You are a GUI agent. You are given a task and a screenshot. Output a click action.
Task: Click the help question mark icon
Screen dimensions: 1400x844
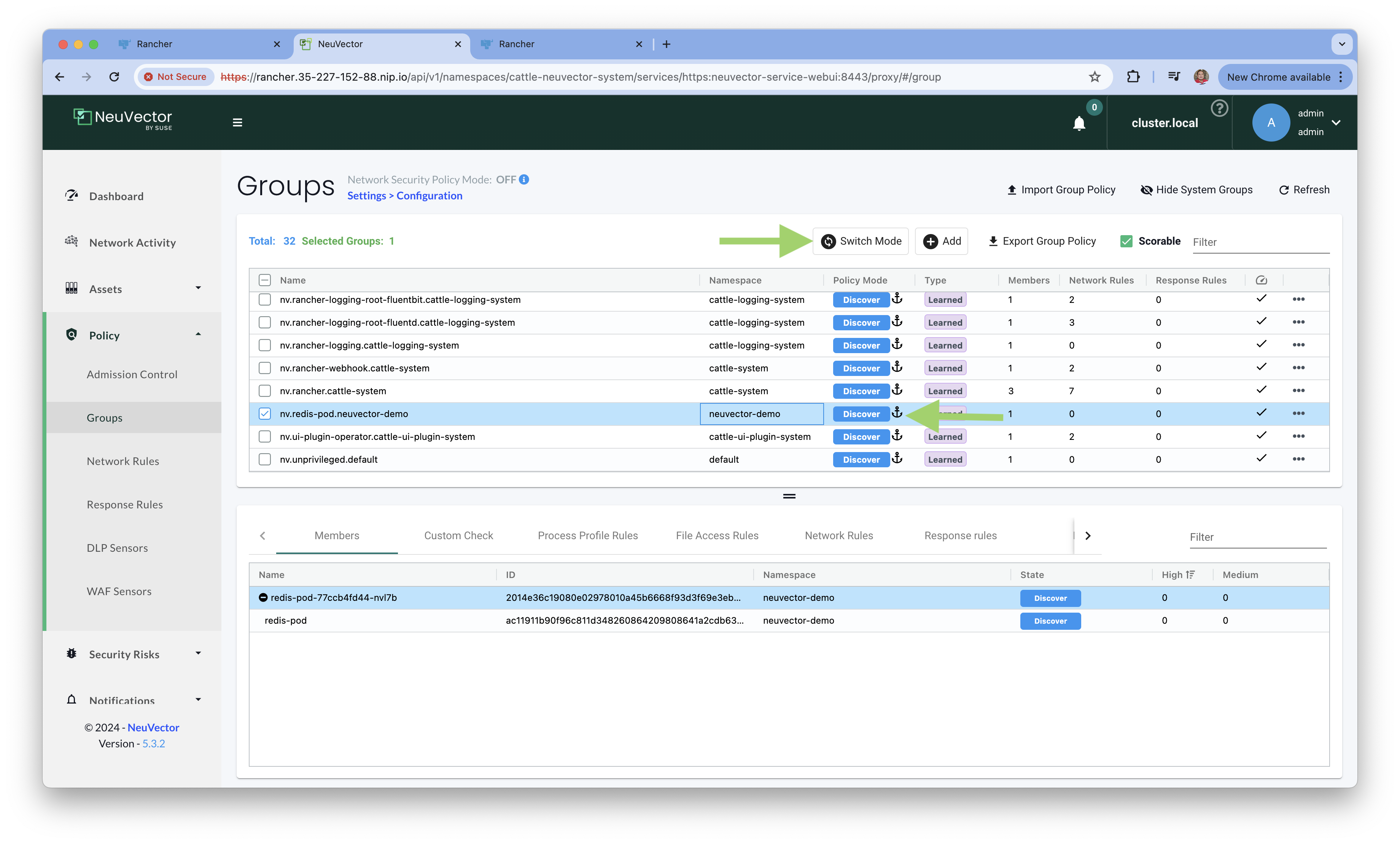(1219, 108)
